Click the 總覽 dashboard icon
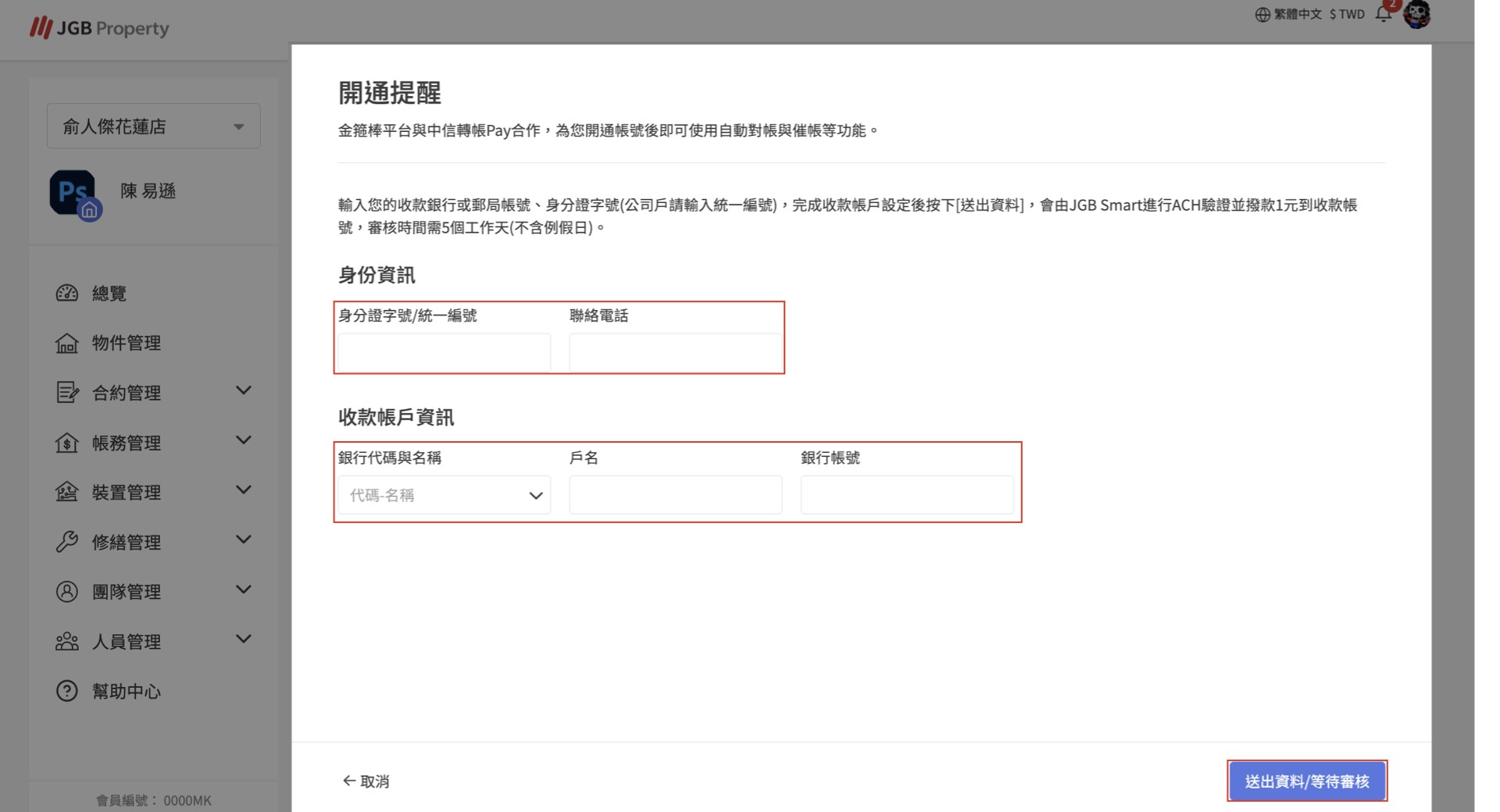The width and height of the screenshot is (1500, 812). click(67, 294)
